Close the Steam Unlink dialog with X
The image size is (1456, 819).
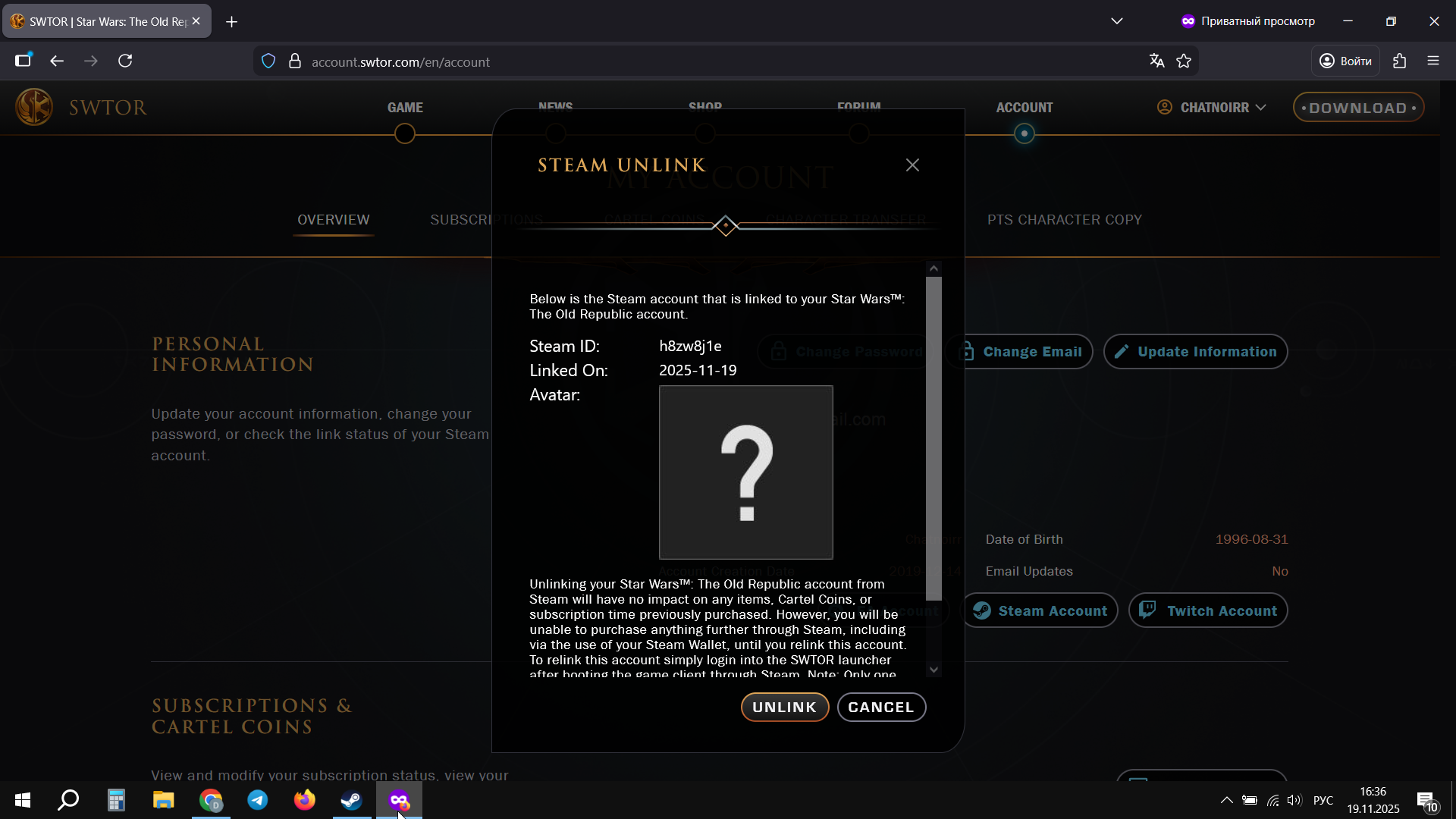[x=912, y=165]
